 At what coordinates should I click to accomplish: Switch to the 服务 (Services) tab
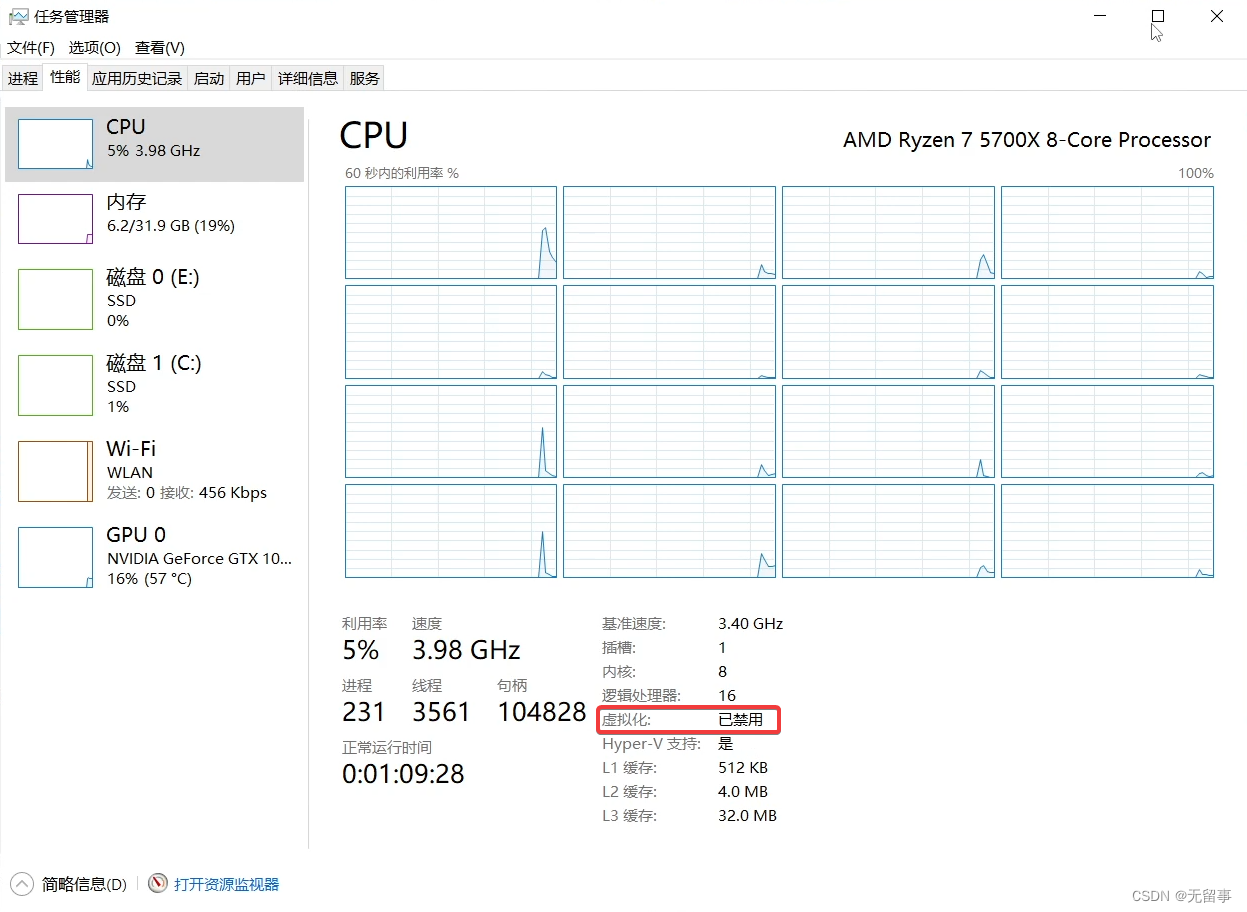[x=364, y=77]
